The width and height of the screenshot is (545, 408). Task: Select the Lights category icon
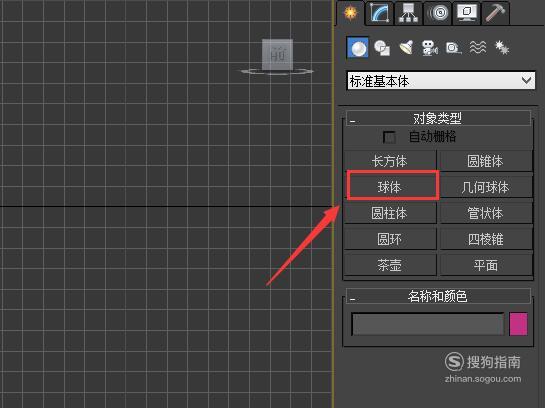406,48
